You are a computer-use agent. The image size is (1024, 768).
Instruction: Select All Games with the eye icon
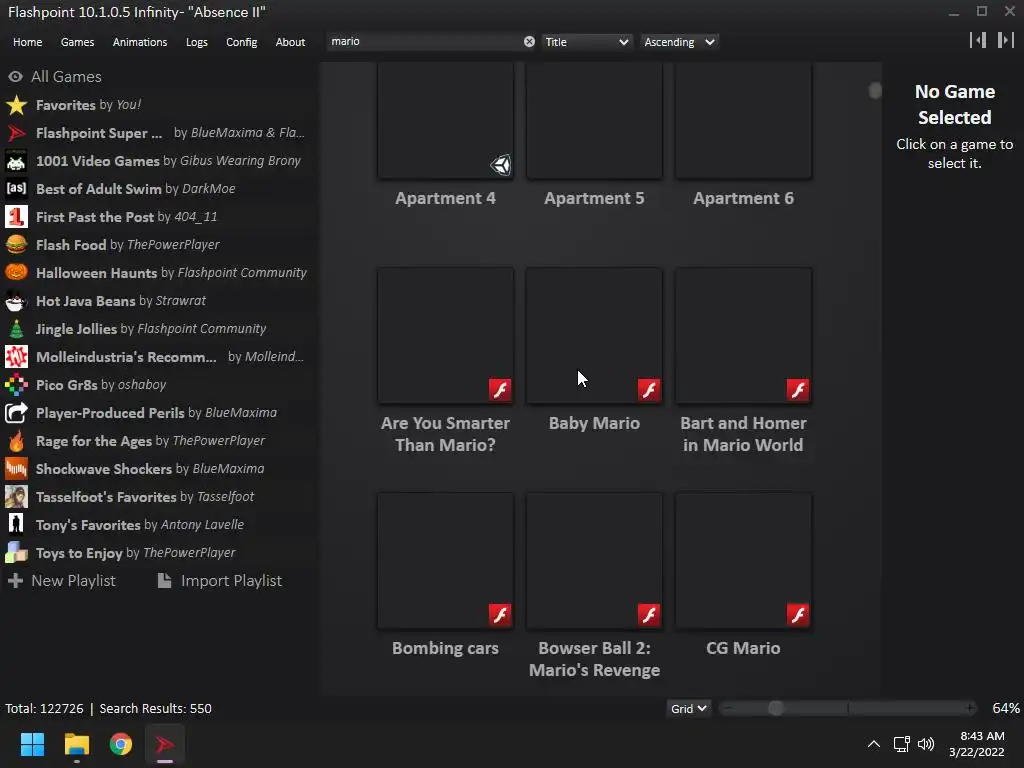click(x=16, y=76)
